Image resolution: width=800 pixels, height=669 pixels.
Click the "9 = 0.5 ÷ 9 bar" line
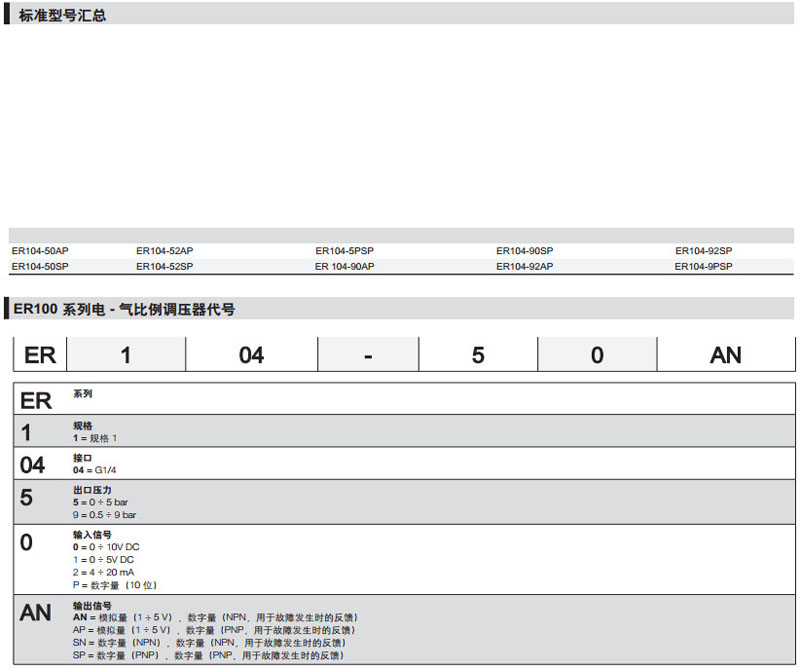pyautogui.click(x=105, y=514)
